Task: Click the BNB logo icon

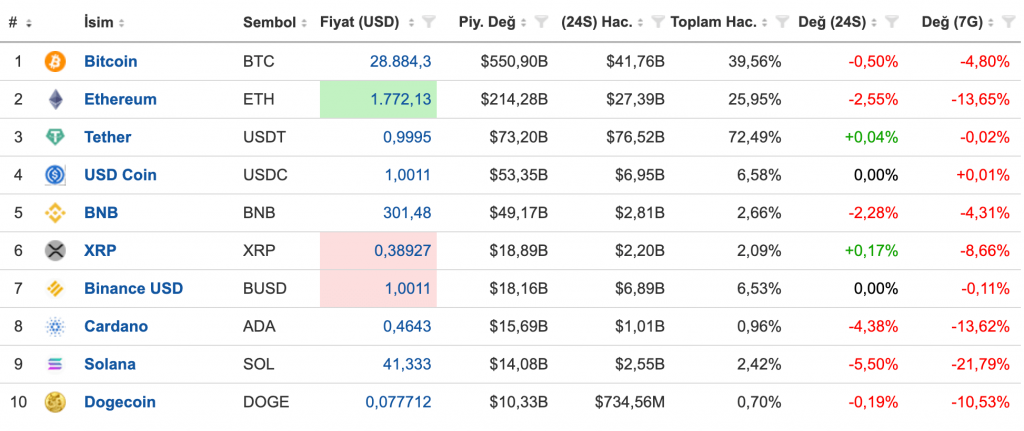Action: coord(56,214)
